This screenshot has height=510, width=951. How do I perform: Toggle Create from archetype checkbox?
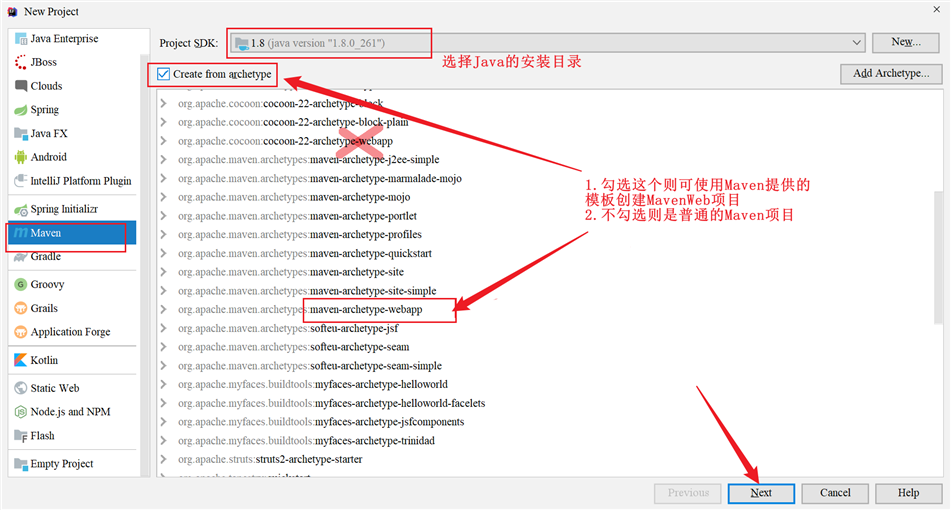click(x=163, y=74)
